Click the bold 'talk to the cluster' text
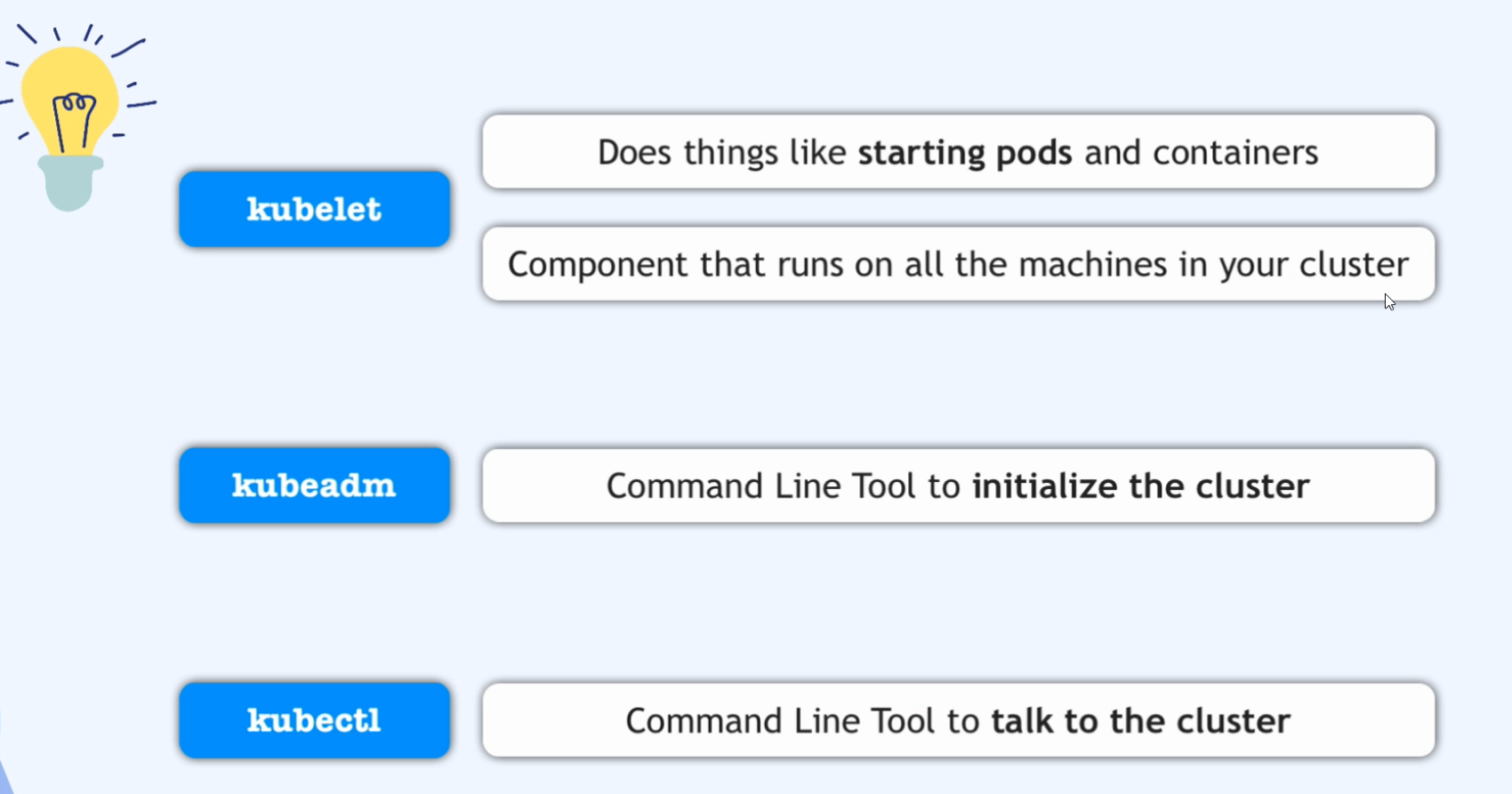This screenshot has width=1512, height=794. tap(1141, 721)
